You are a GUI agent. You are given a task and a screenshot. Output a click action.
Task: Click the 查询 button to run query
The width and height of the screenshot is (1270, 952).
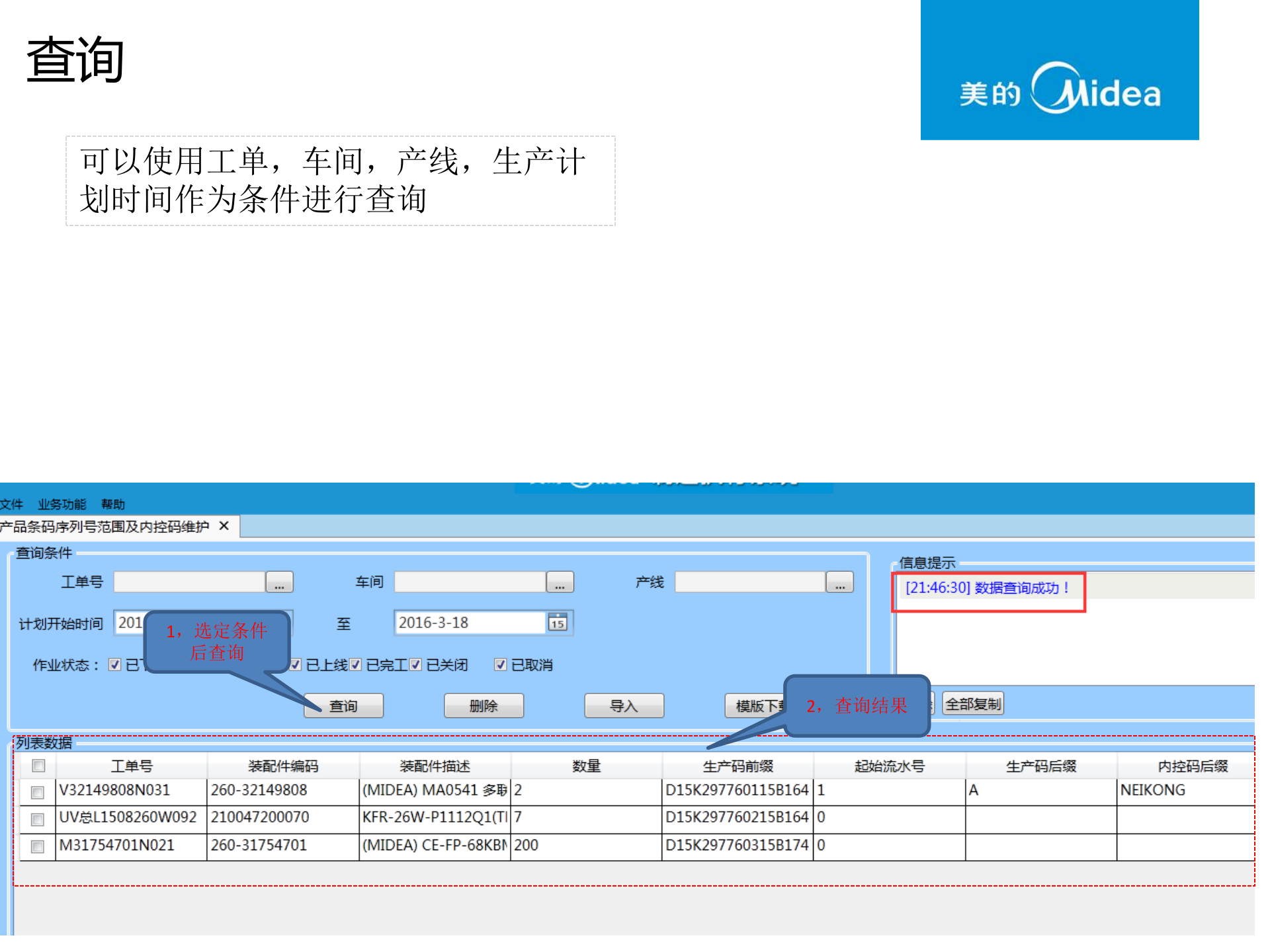(343, 705)
